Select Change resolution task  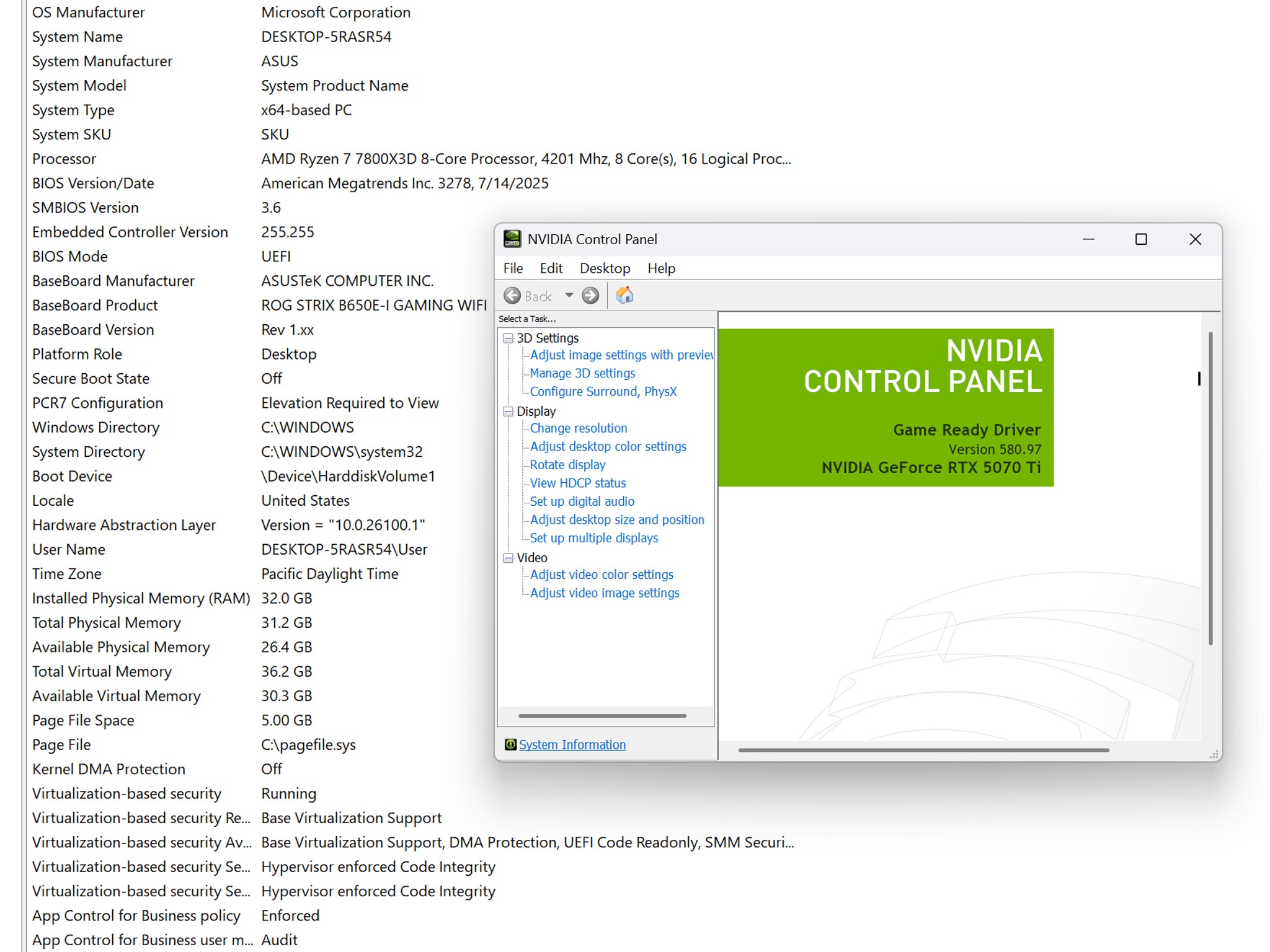pyautogui.click(x=579, y=428)
